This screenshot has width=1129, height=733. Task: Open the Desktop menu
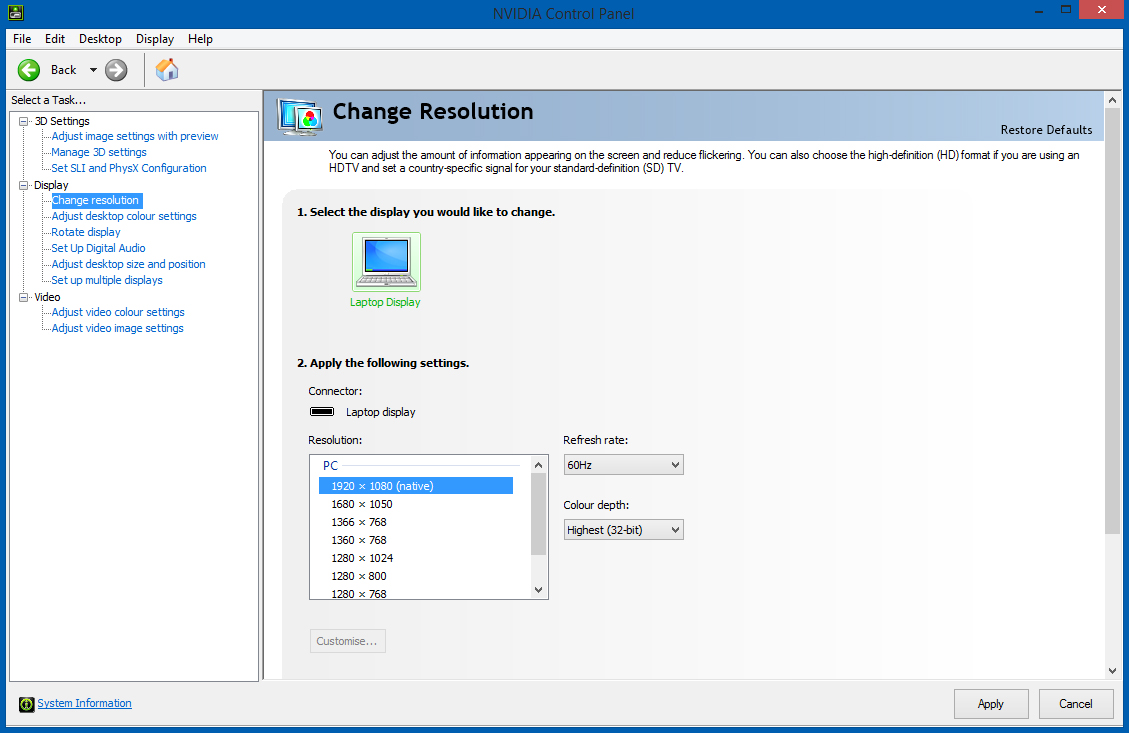click(100, 39)
